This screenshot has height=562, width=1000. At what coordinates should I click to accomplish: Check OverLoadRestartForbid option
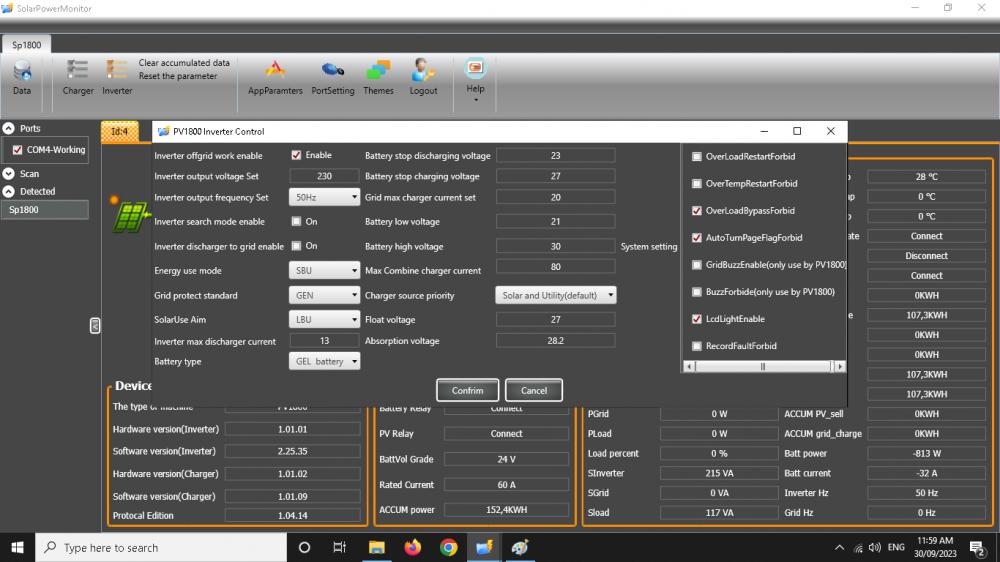click(696, 156)
